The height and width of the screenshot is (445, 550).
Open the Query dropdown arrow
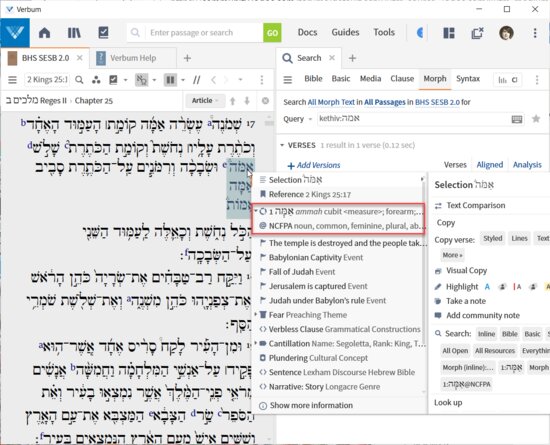coord(310,119)
